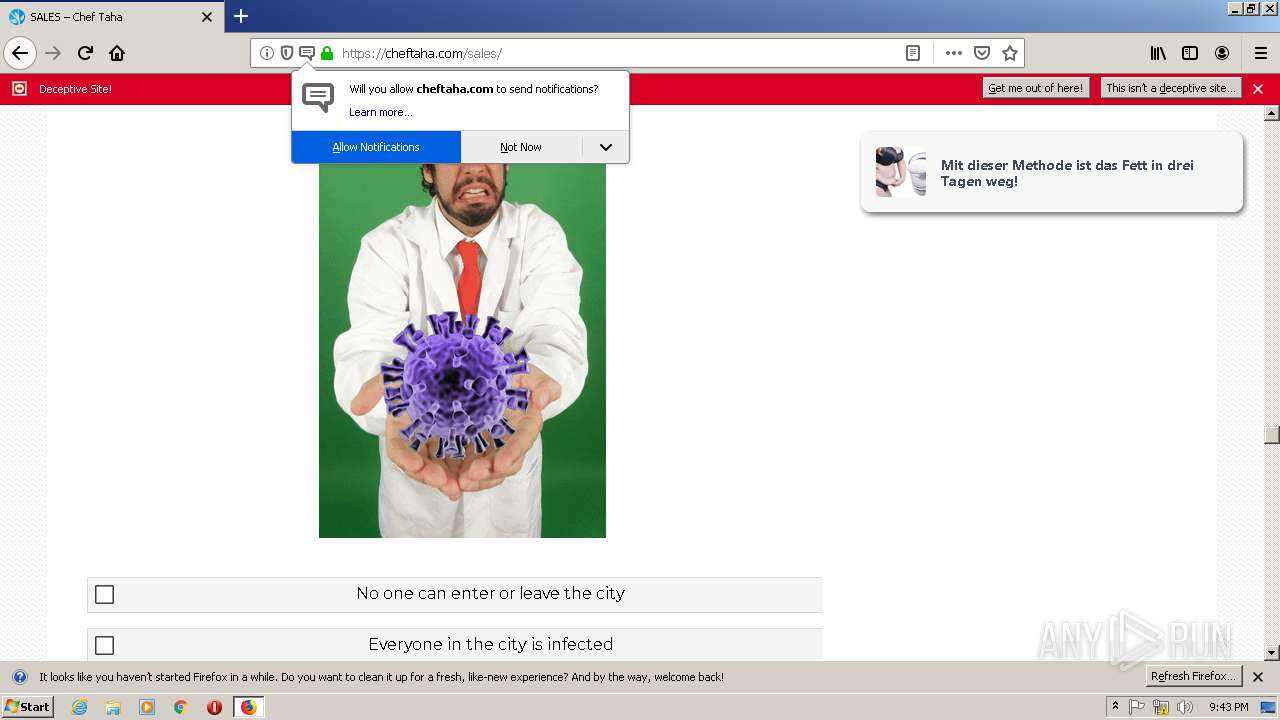Launch Chrome from the taskbar
The width and height of the screenshot is (1280, 720).
pyautogui.click(x=181, y=707)
